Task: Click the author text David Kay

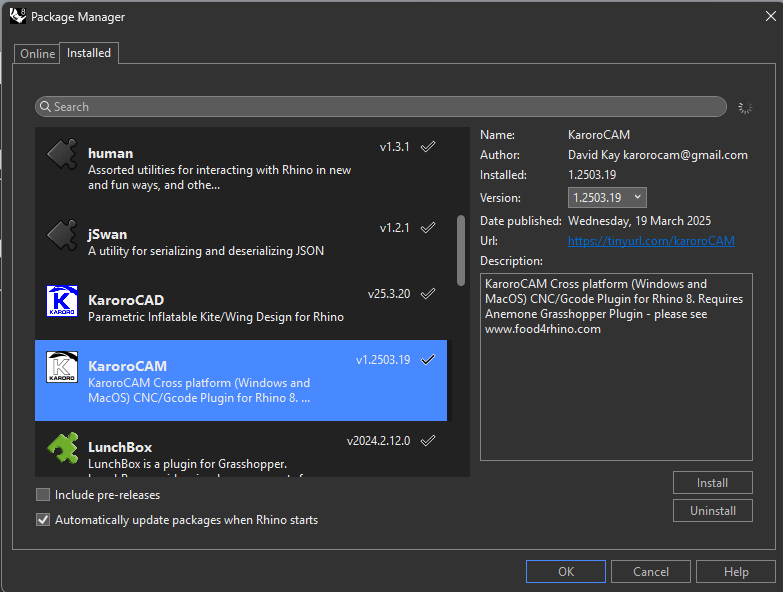Action: coord(594,155)
